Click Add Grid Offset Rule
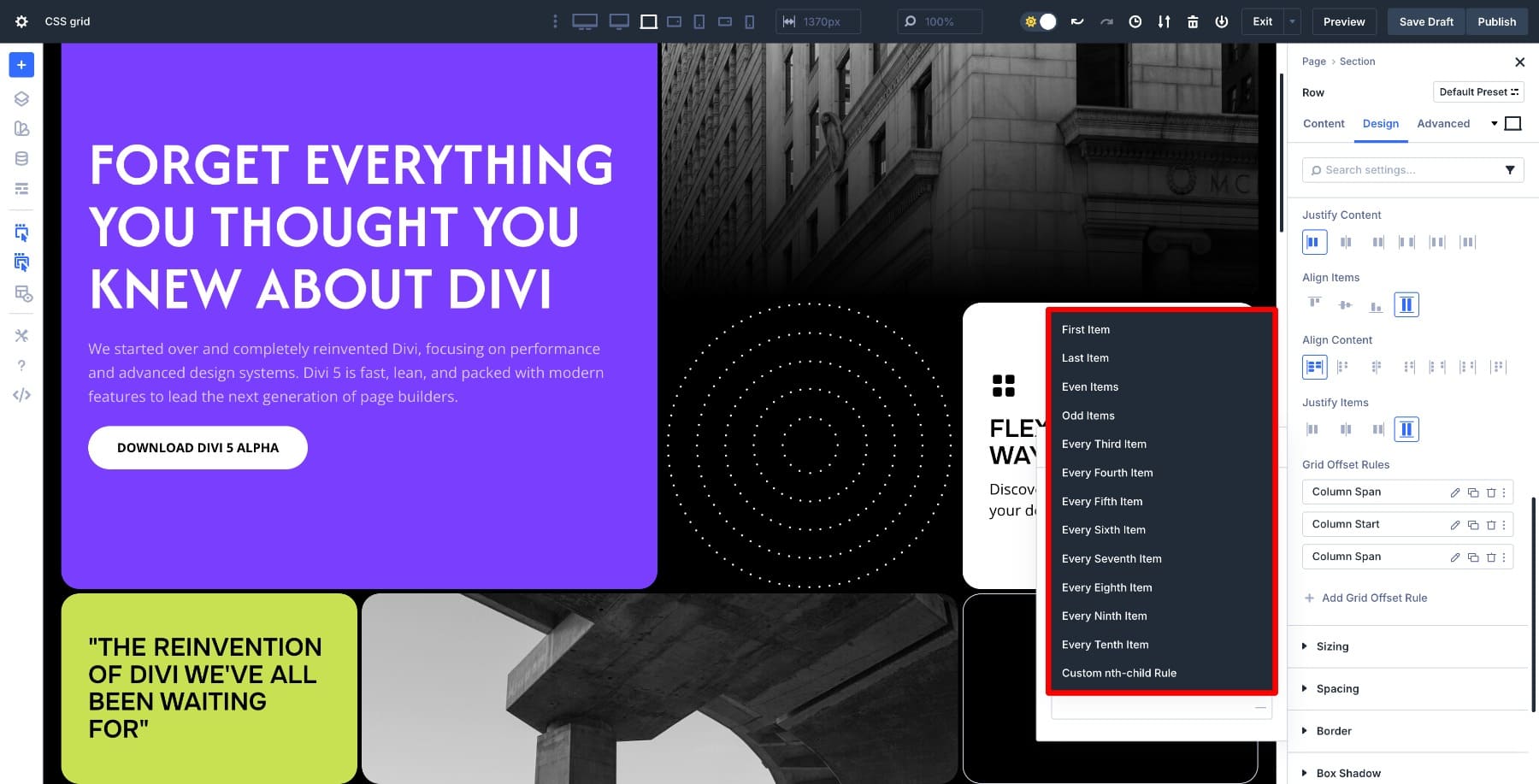This screenshot has height=784, width=1539. point(1373,598)
